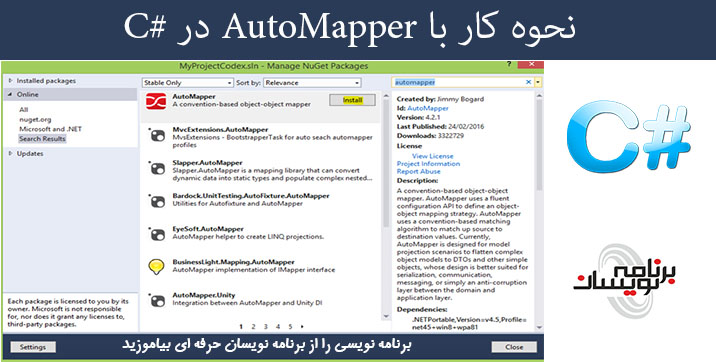Click the package list vertical scrollbar
Image resolution: width=716 pixels, height=362 pixels.
[x=386, y=164]
